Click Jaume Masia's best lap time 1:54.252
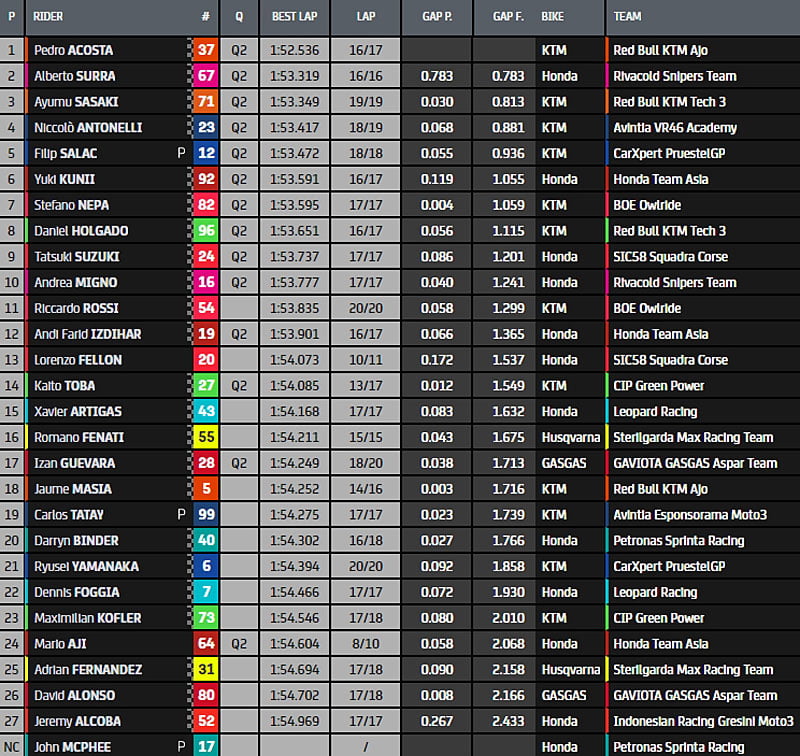This screenshot has height=756, width=800. pyautogui.click(x=294, y=489)
